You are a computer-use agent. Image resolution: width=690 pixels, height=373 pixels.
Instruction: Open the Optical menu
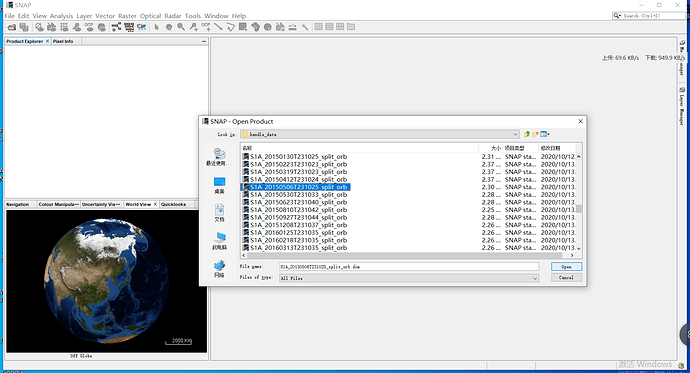[150, 16]
